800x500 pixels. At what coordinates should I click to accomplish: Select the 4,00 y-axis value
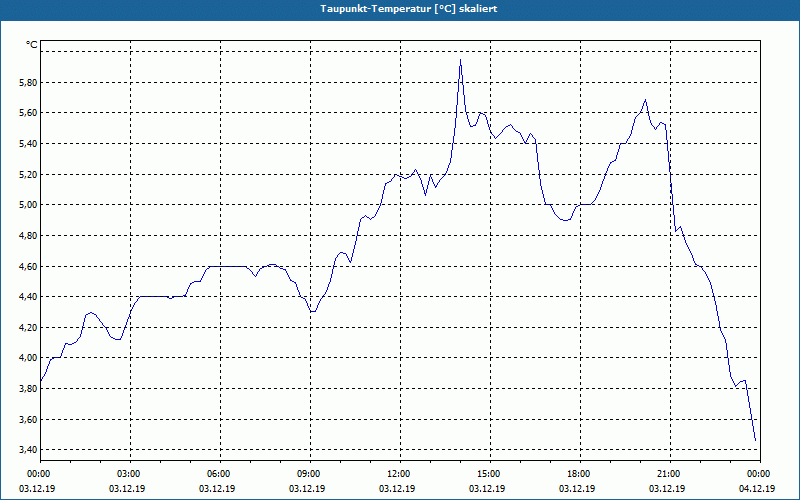point(28,358)
